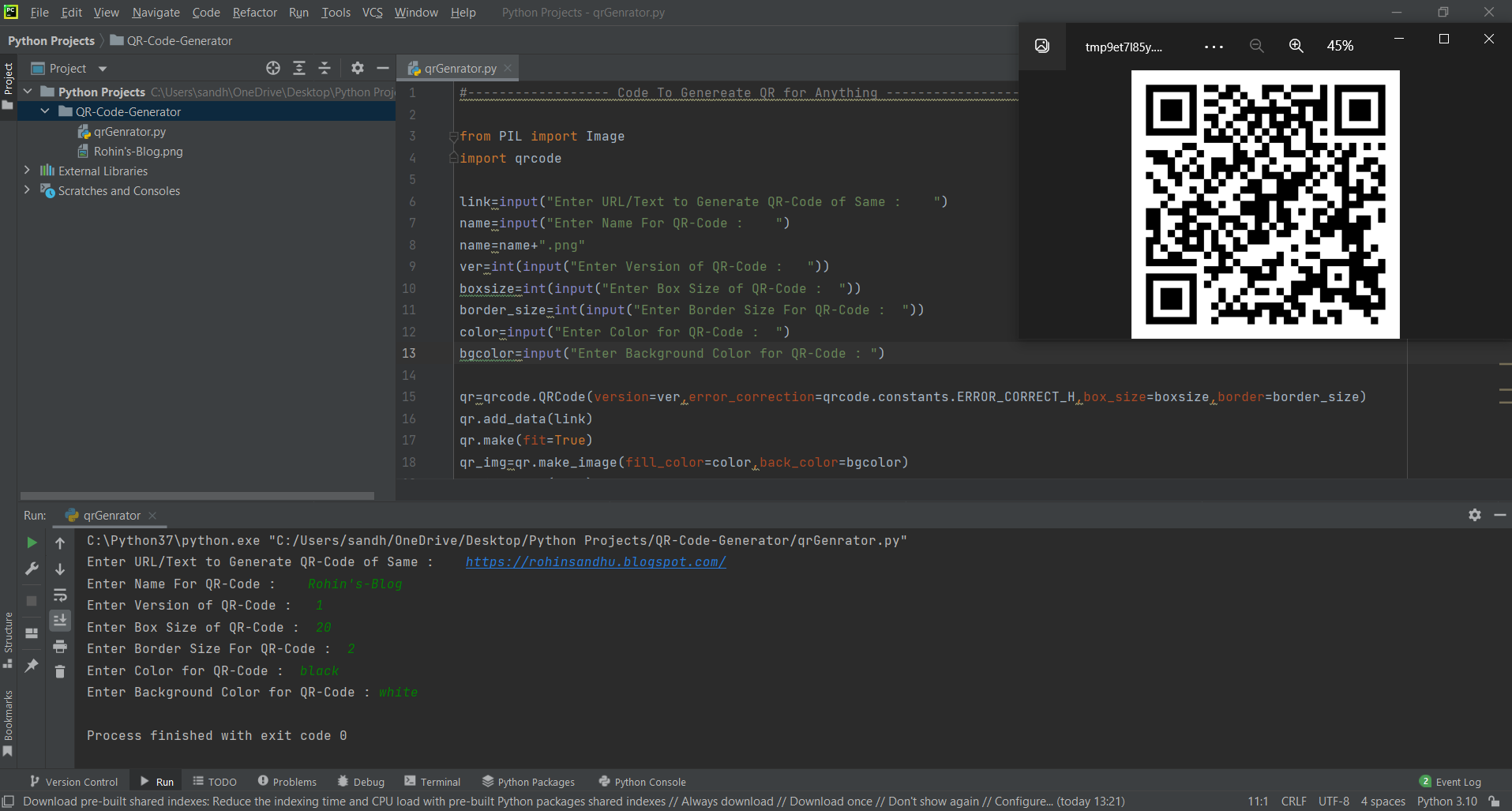Open the Navigate menu

(x=156, y=13)
